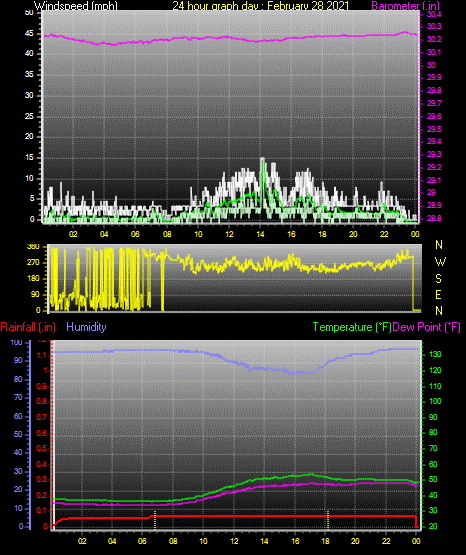Click the Rainfall (.in) legend label
466x555 pixels.
28,327
